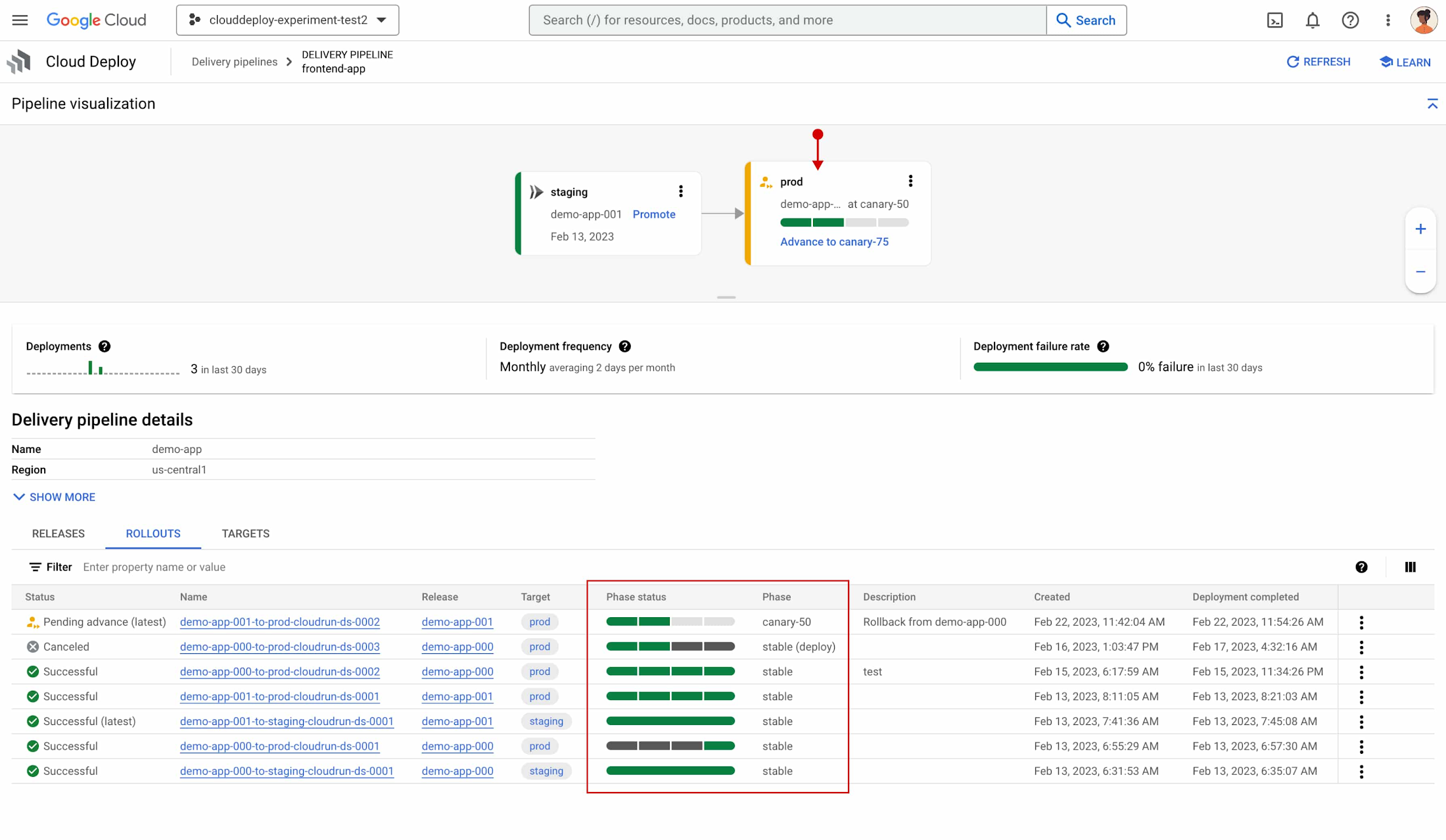Show help for Deployment frequency
This screenshot has height=840, width=1446.
[624, 346]
